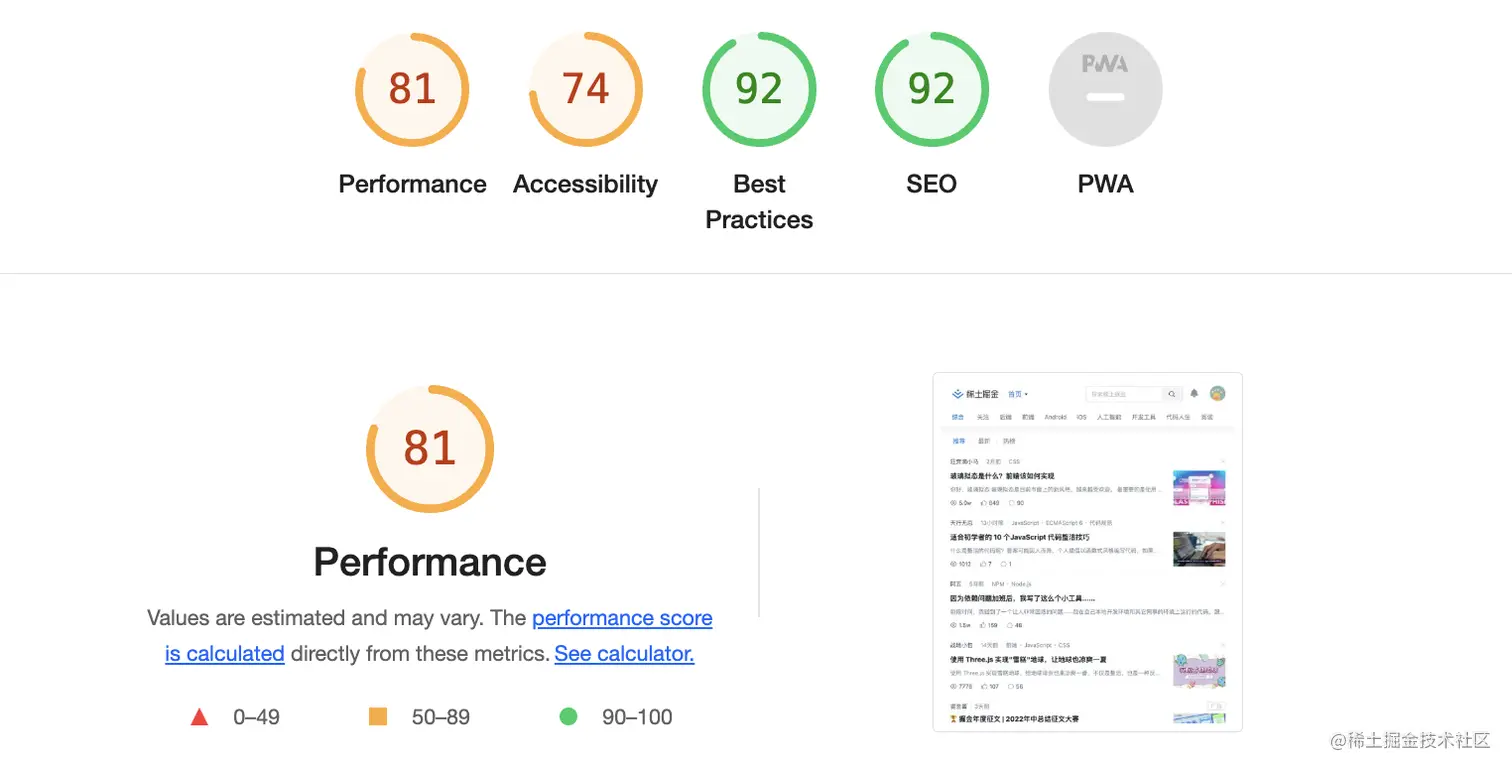The height and width of the screenshot is (772, 1512).
Task: Enlarge the page screenshot thumbnail
Action: pos(1087,552)
